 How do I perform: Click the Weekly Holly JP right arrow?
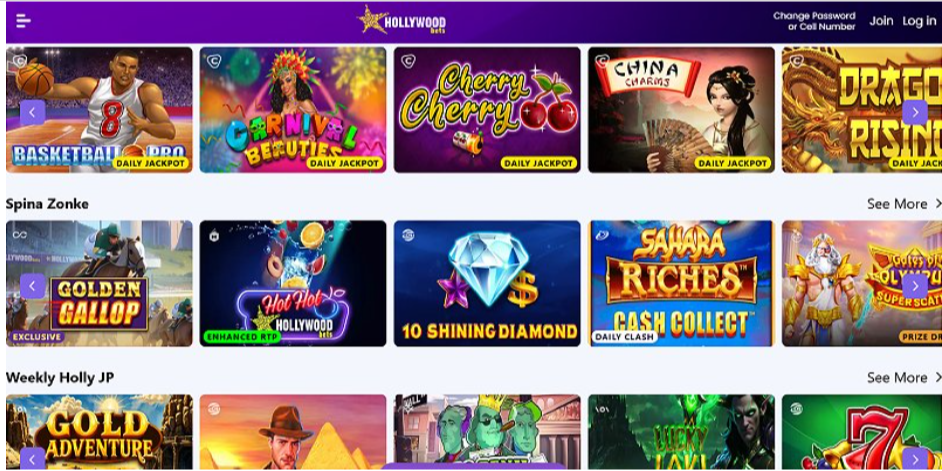click(914, 459)
